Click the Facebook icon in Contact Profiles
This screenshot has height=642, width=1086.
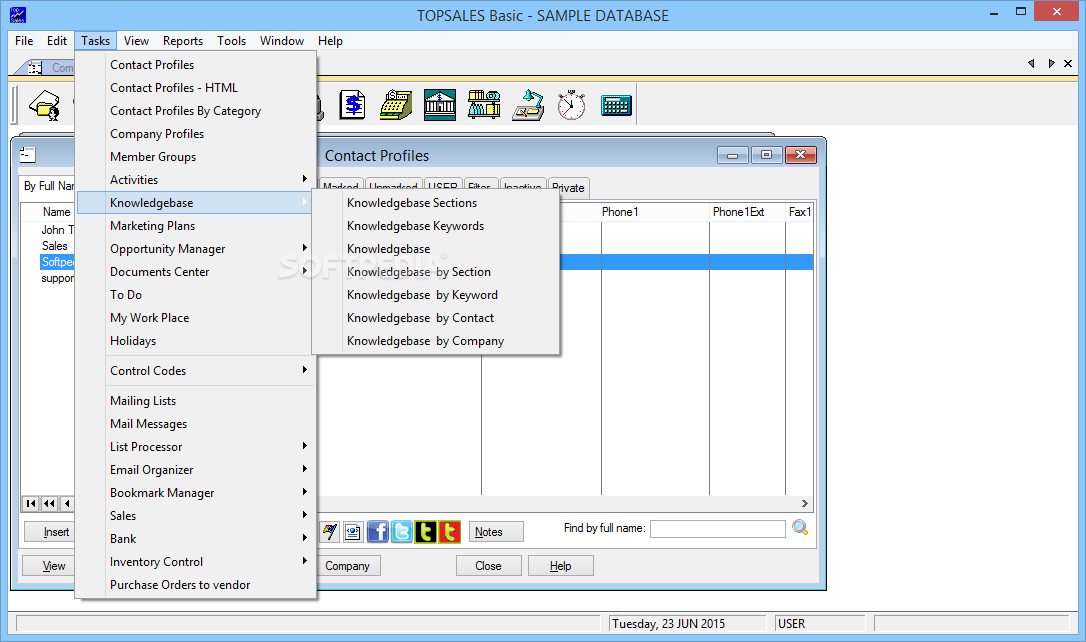pos(377,531)
